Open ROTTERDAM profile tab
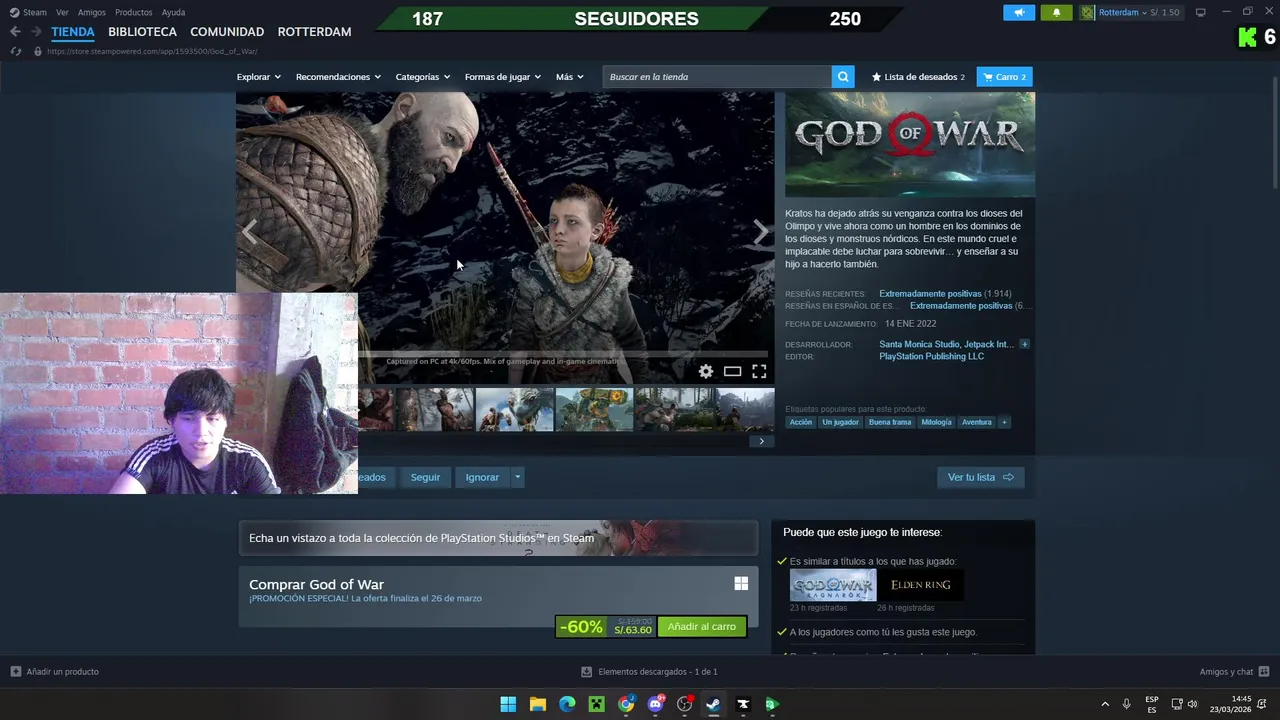Image resolution: width=1280 pixels, height=720 pixels. pyautogui.click(x=314, y=32)
